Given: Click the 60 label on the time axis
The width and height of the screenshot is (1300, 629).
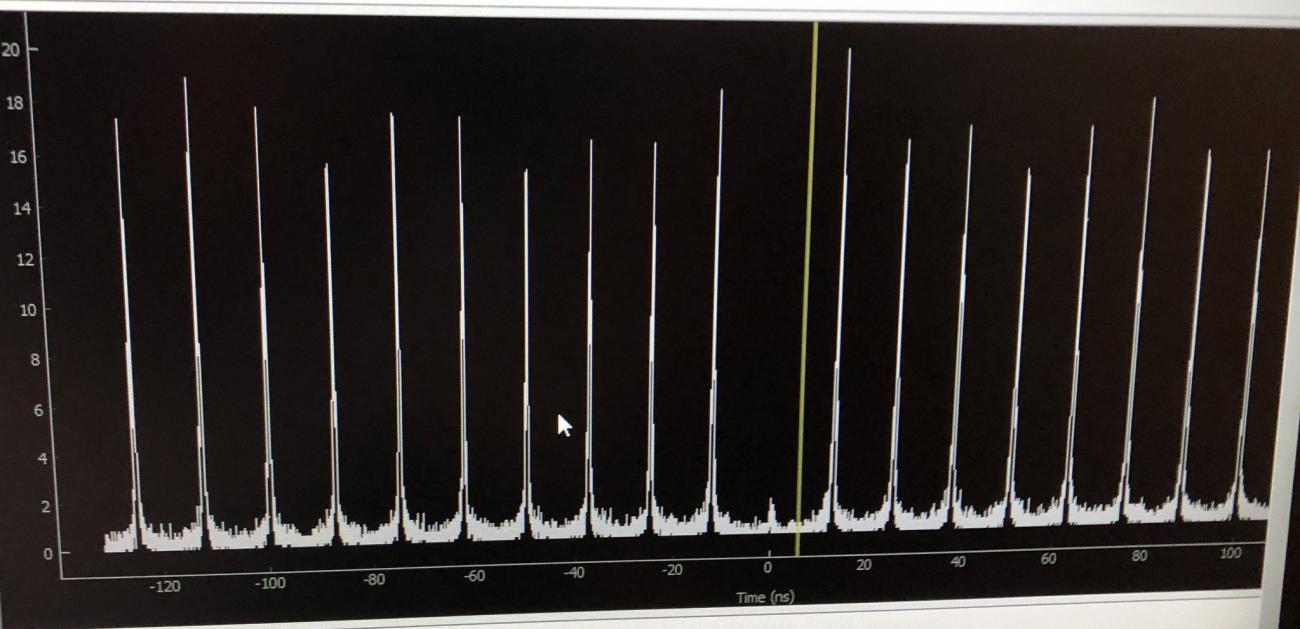Looking at the screenshot, I should (x=1047, y=558).
